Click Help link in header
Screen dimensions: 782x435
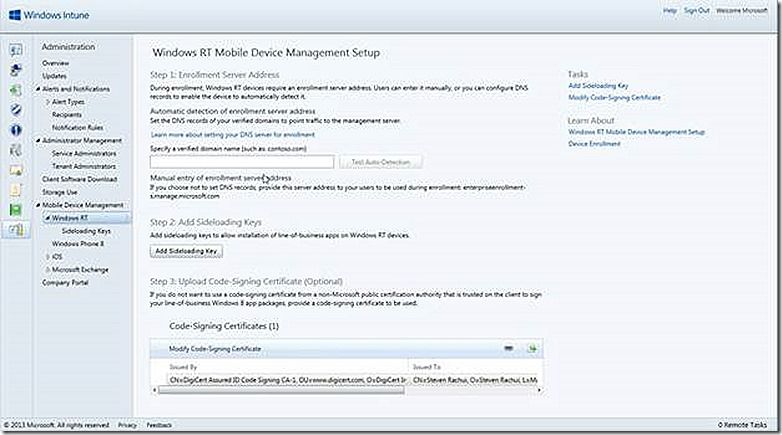tap(669, 10)
